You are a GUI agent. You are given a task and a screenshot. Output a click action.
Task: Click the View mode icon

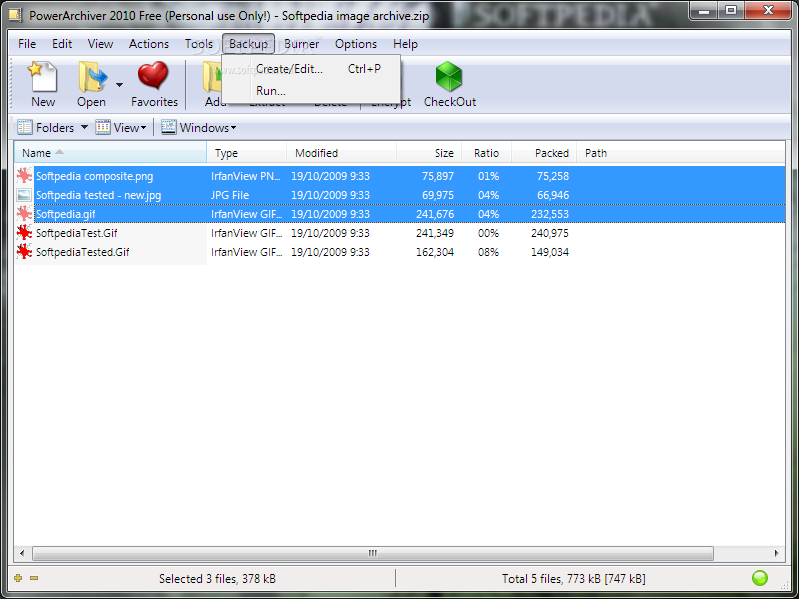click(x=103, y=127)
